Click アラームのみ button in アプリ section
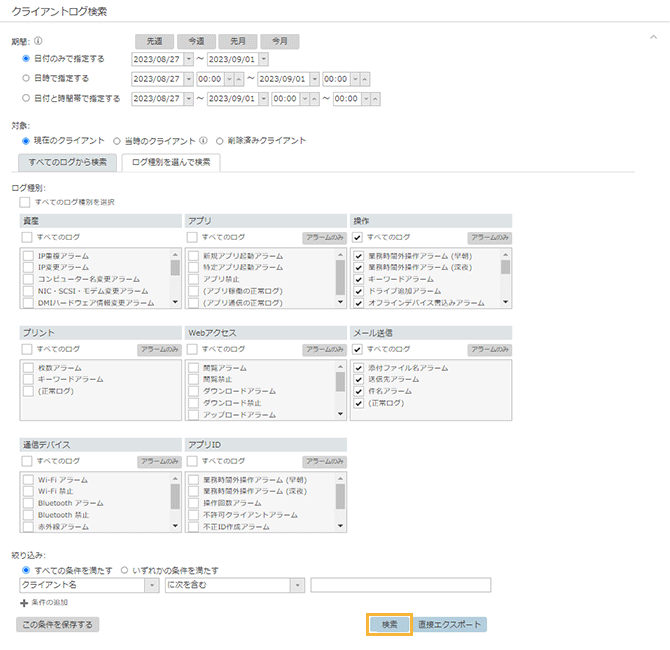The height and width of the screenshot is (650, 670). click(324, 238)
